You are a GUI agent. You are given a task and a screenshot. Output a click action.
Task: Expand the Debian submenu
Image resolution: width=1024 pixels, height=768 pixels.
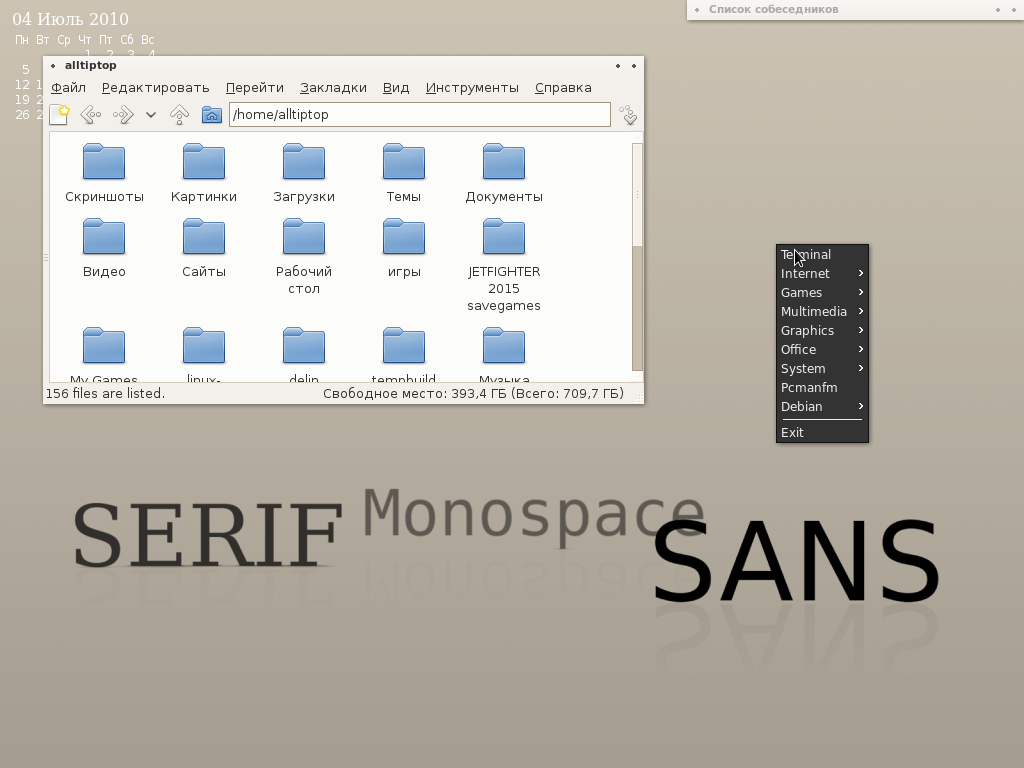point(822,406)
